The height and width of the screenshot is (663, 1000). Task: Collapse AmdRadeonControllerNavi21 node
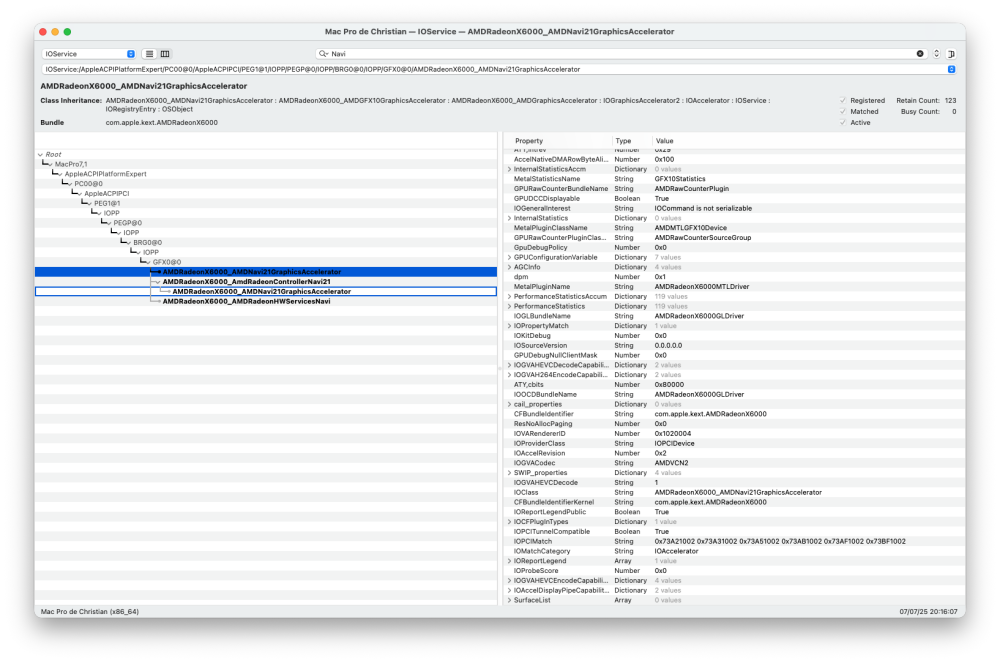click(x=158, y=282)
